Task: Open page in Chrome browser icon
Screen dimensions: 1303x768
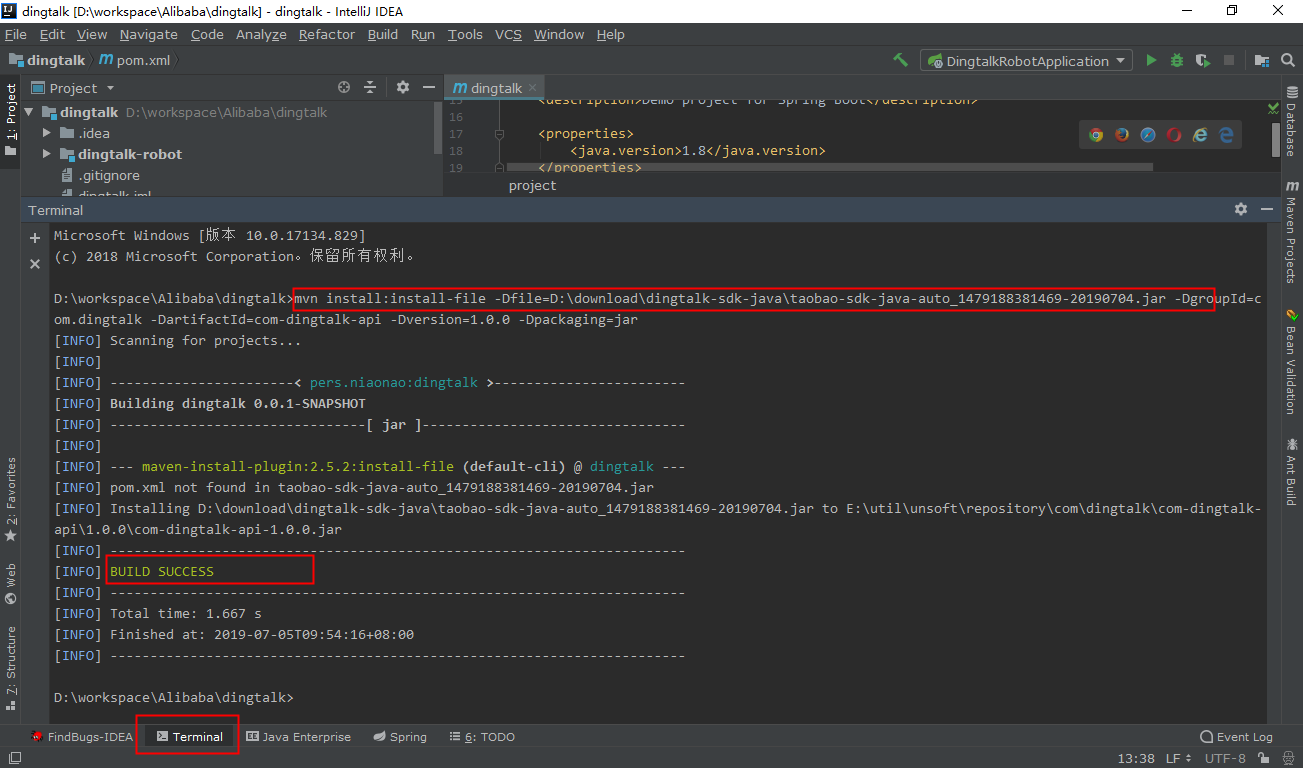Action: [x=1096, y=135]
